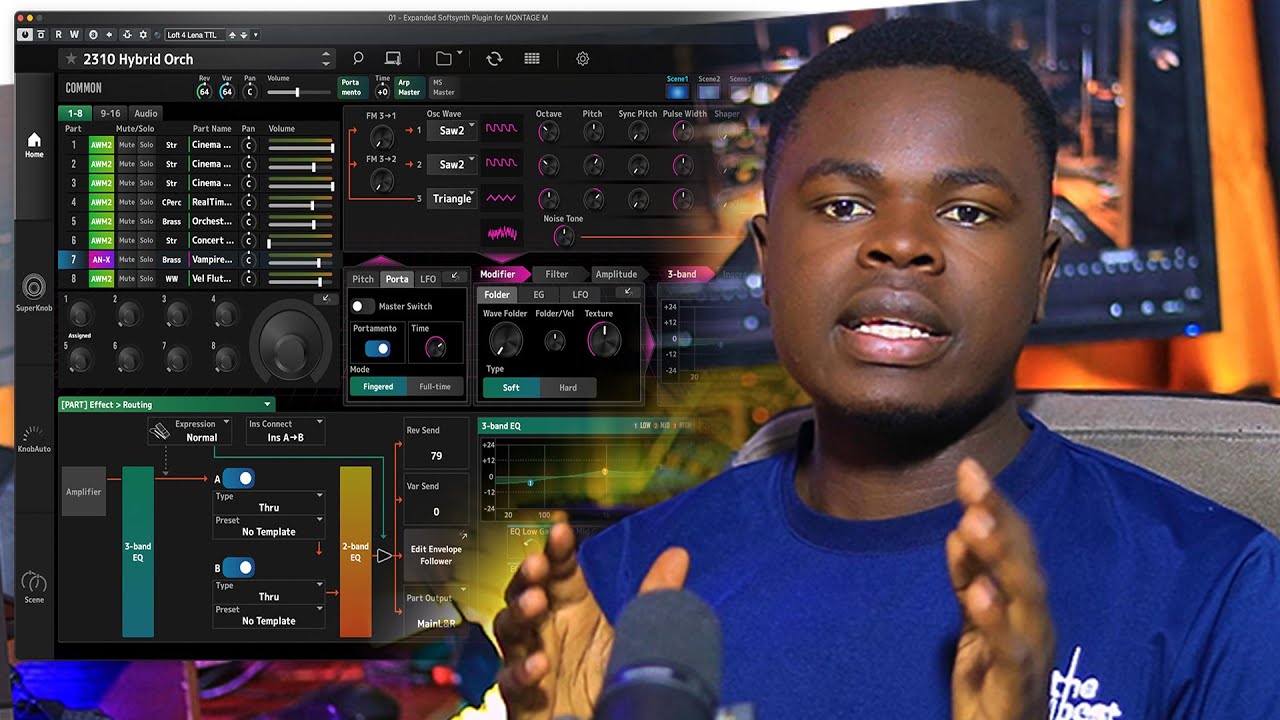This screenshot has height=720, width=1280.
Task: Open Insert B Preset No Template dropdown
Action: pyautogui.click(x=269, y=615)
